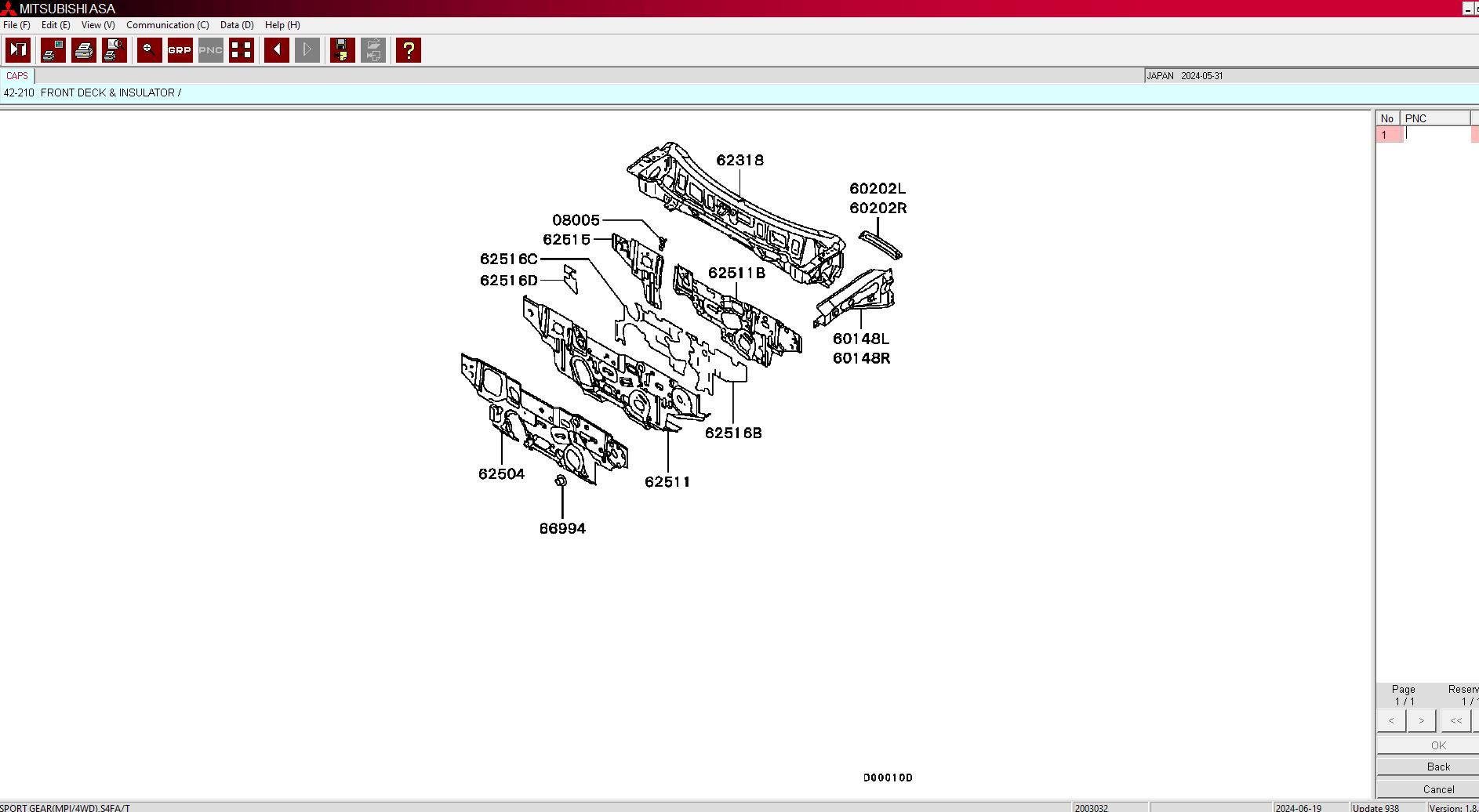Minimize the Mitsubishi ASA window

pyautogui.click(x=1468, y=9)
